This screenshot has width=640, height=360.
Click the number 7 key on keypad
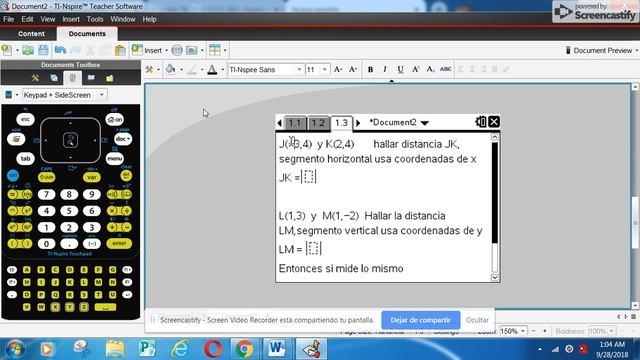(47, 194)
